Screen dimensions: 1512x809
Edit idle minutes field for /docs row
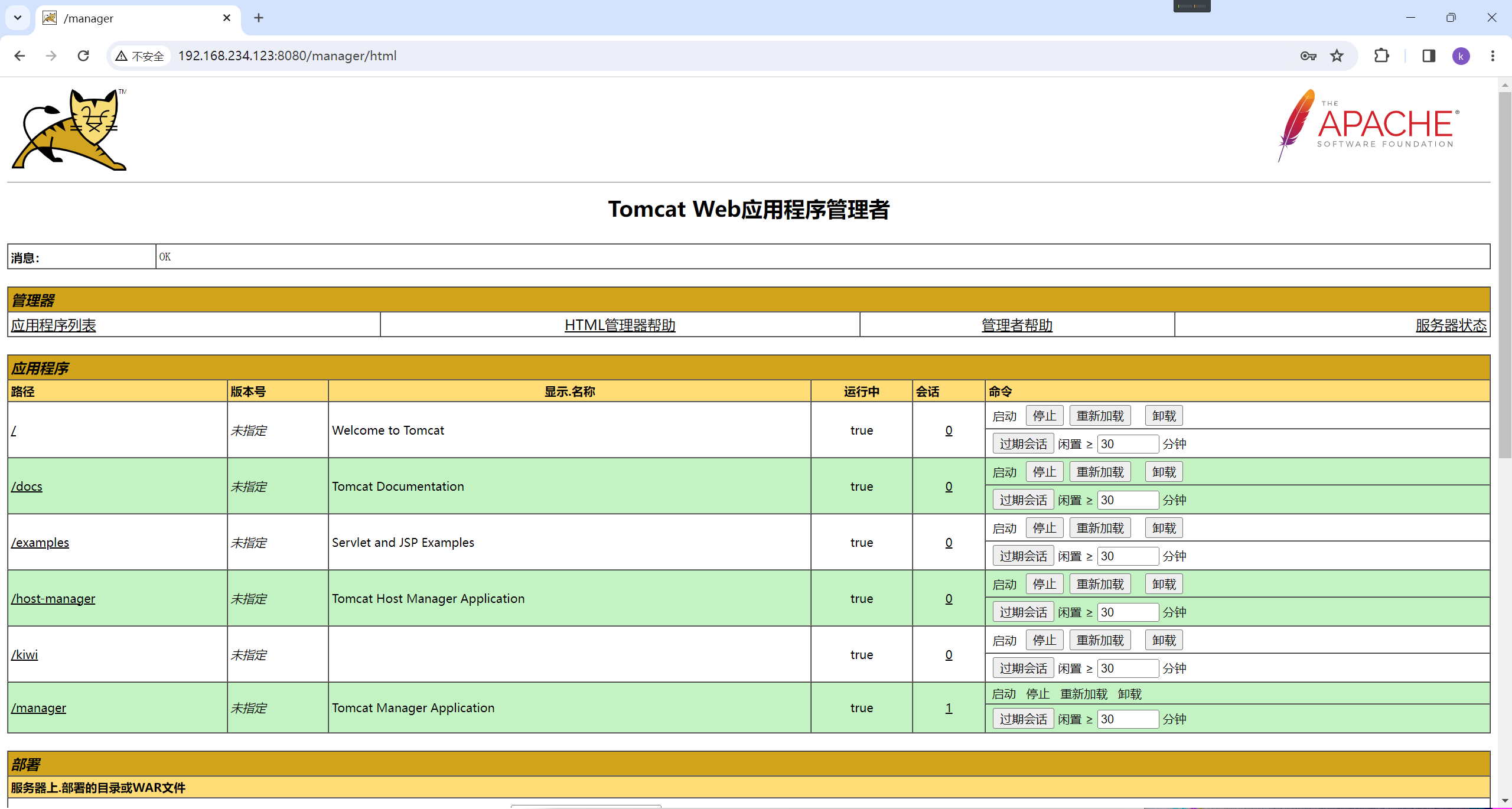pyautogui.click(x=1128, y=500)
